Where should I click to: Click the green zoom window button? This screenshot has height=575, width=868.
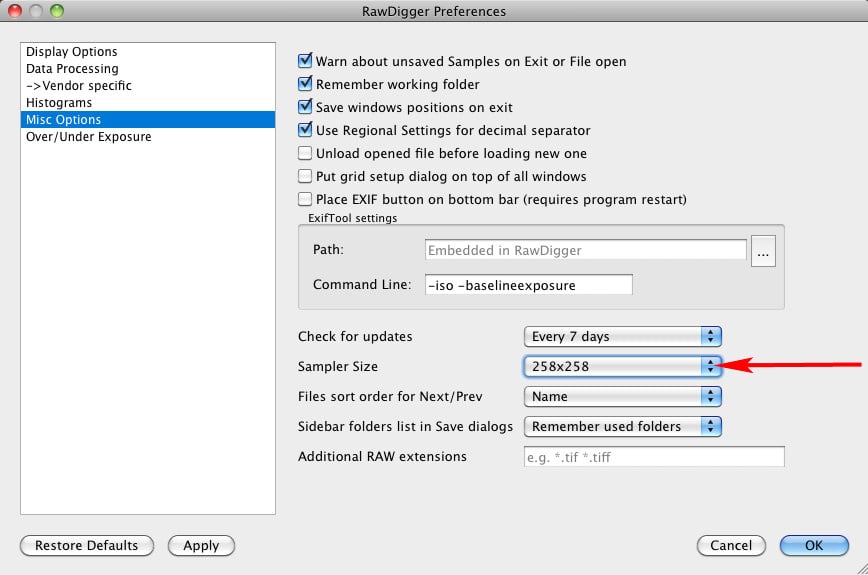click(x=57, y=11)
